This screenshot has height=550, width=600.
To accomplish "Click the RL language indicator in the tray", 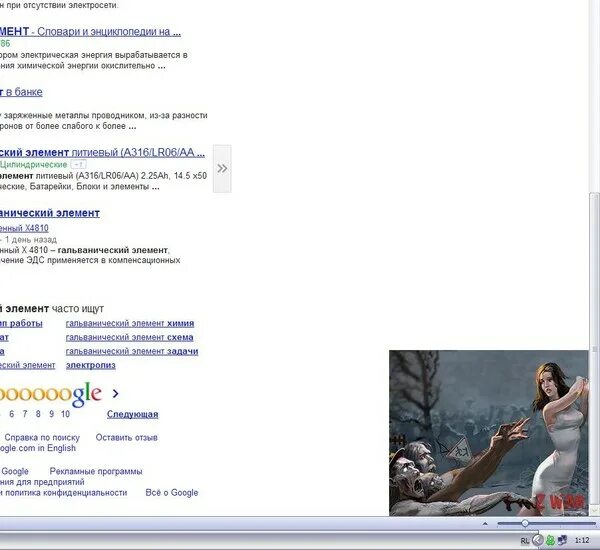I will click(525, 540).
